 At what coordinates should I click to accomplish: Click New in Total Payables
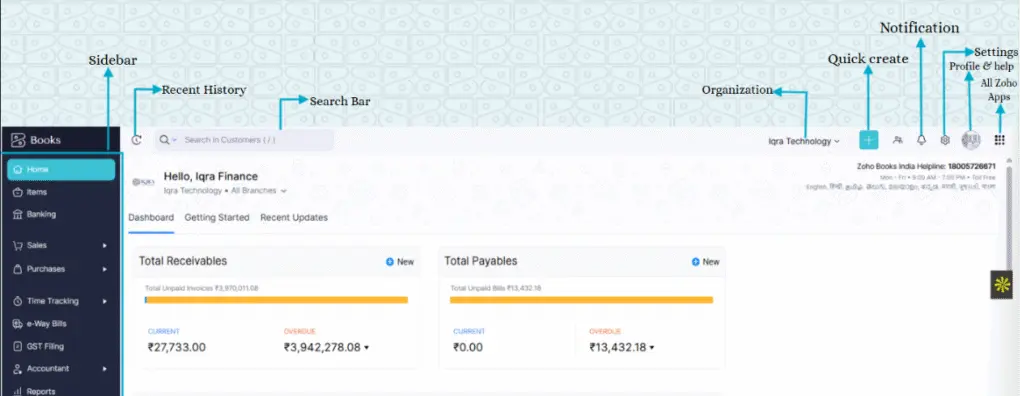click(x=705, y=261)
